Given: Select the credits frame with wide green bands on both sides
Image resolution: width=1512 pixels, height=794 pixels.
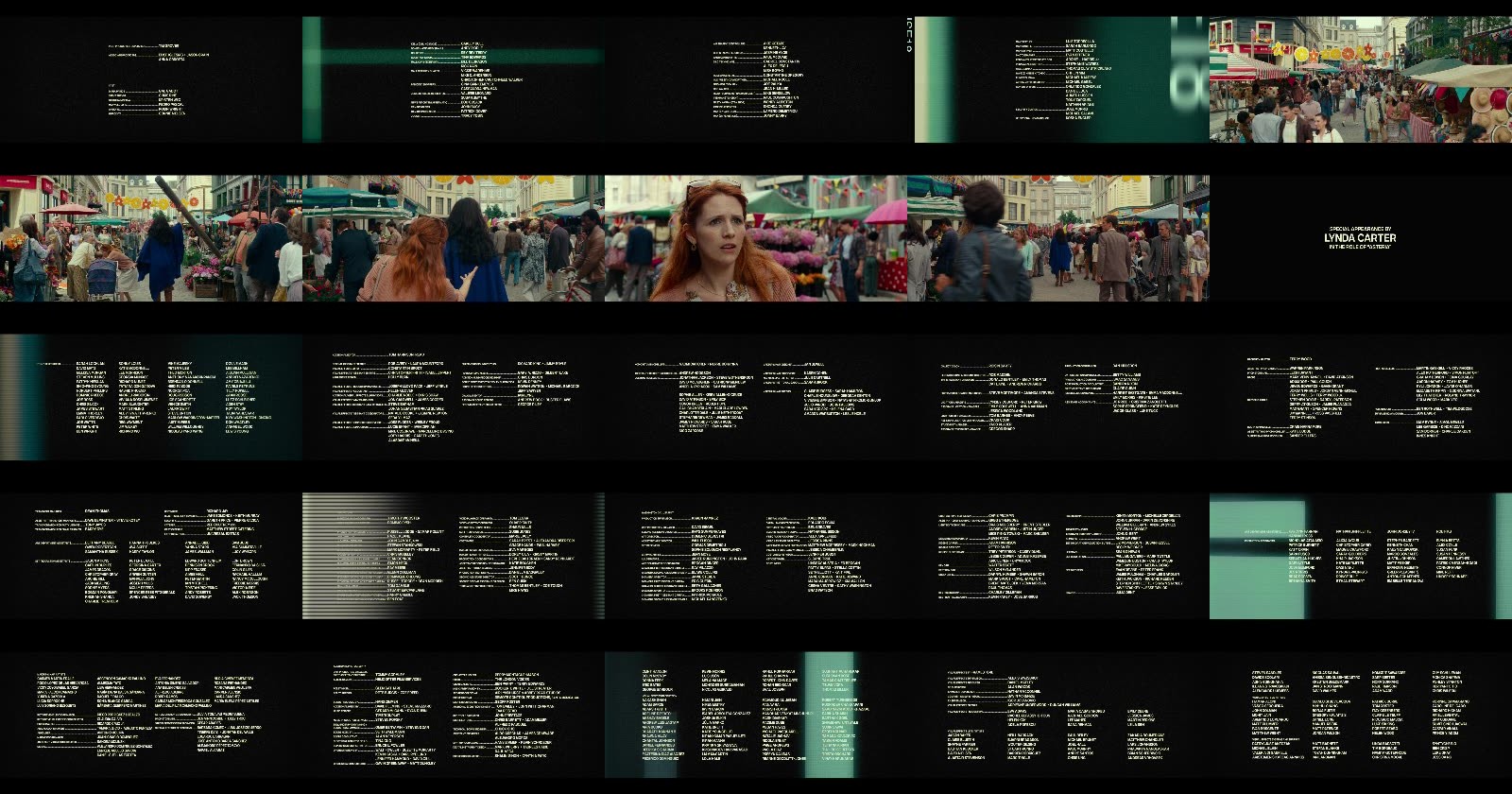Looking at the screenshot, I should tap(1058, 79).
